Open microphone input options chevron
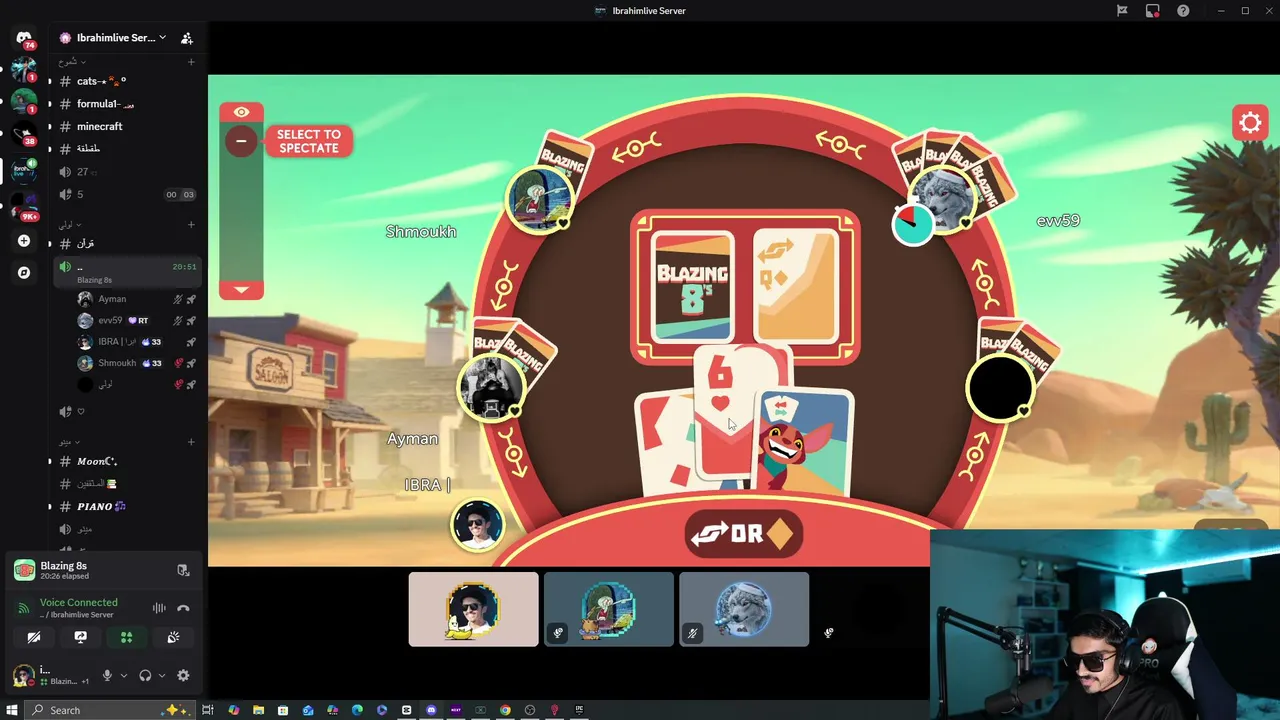Viewport: 1280px width, 720px height. coord(123,676)
